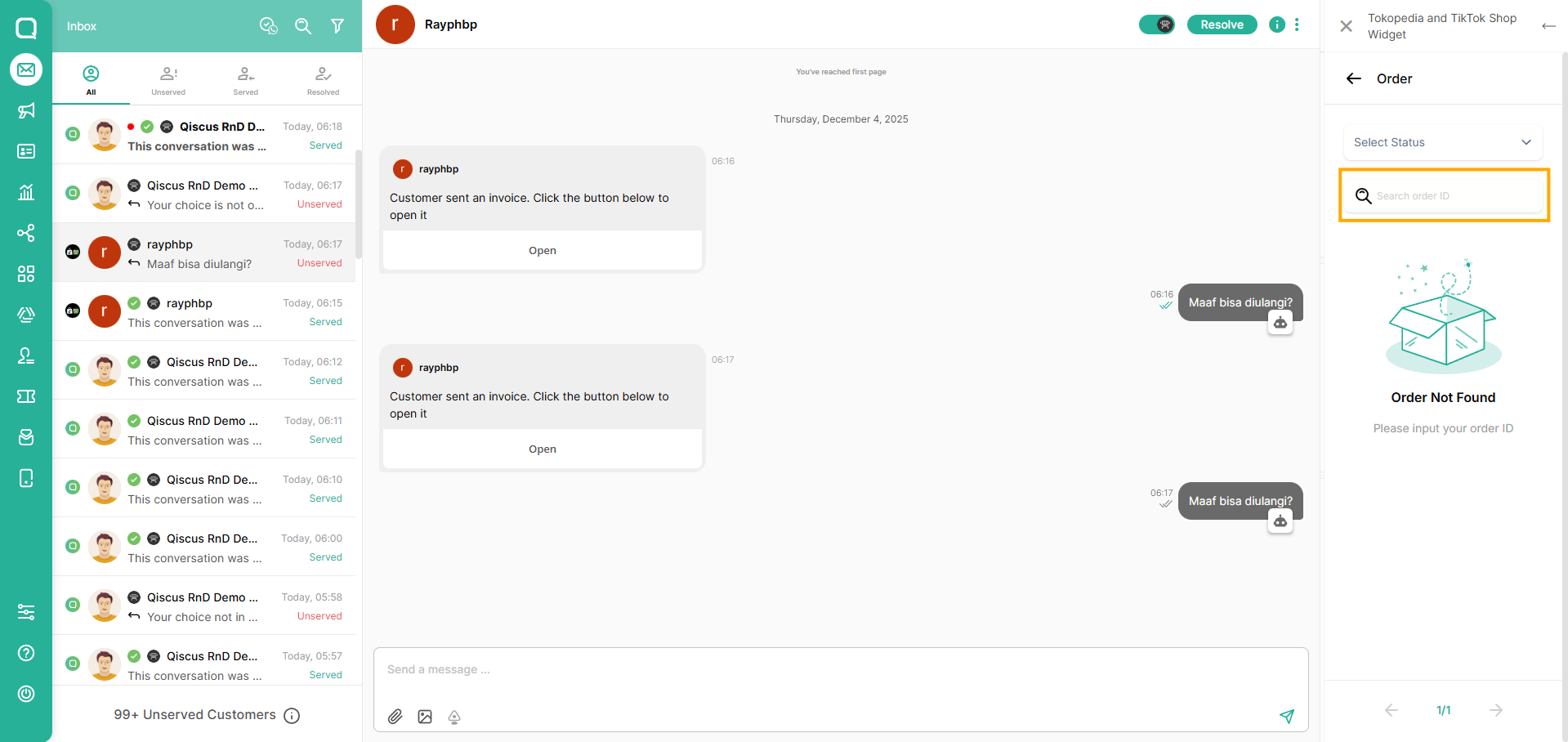Click the broadcast megaphone sidebar icon

(x=26, y=110)
